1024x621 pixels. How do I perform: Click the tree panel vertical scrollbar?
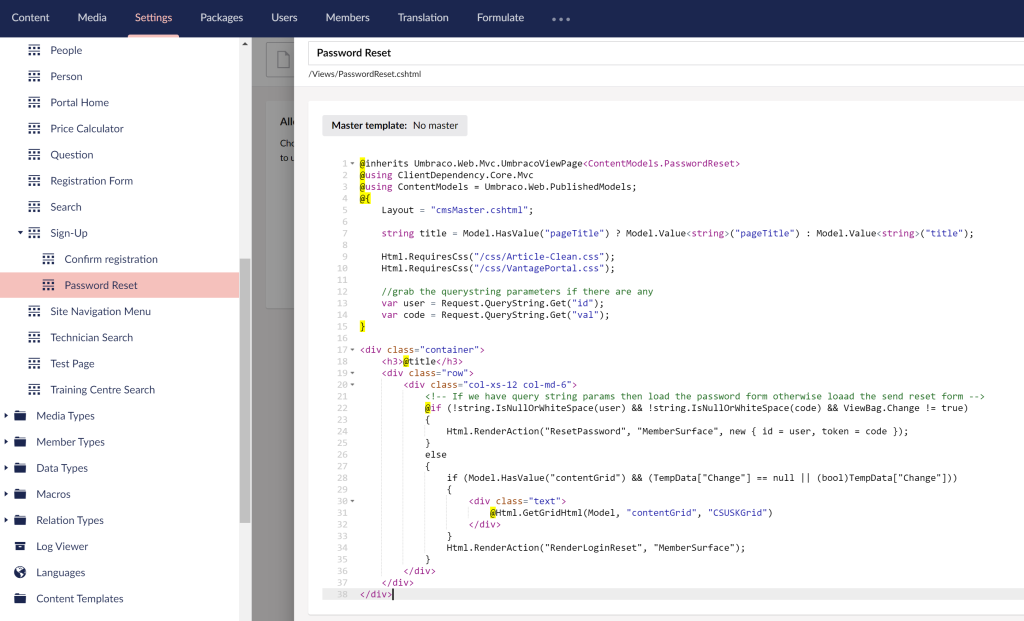pyautogui.click(x=245, y=390)
